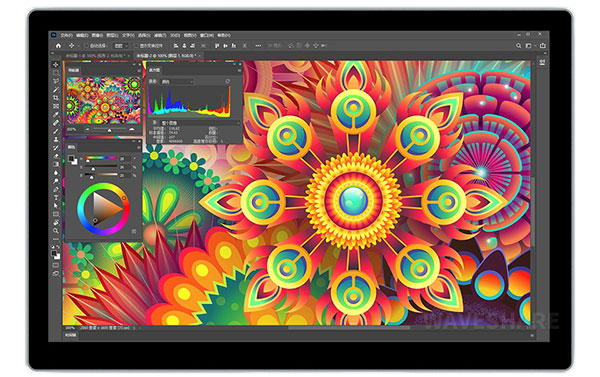600x377 pixels.
Task: Refresh the histogram with the circular arrow
Action: pos(228,82)
